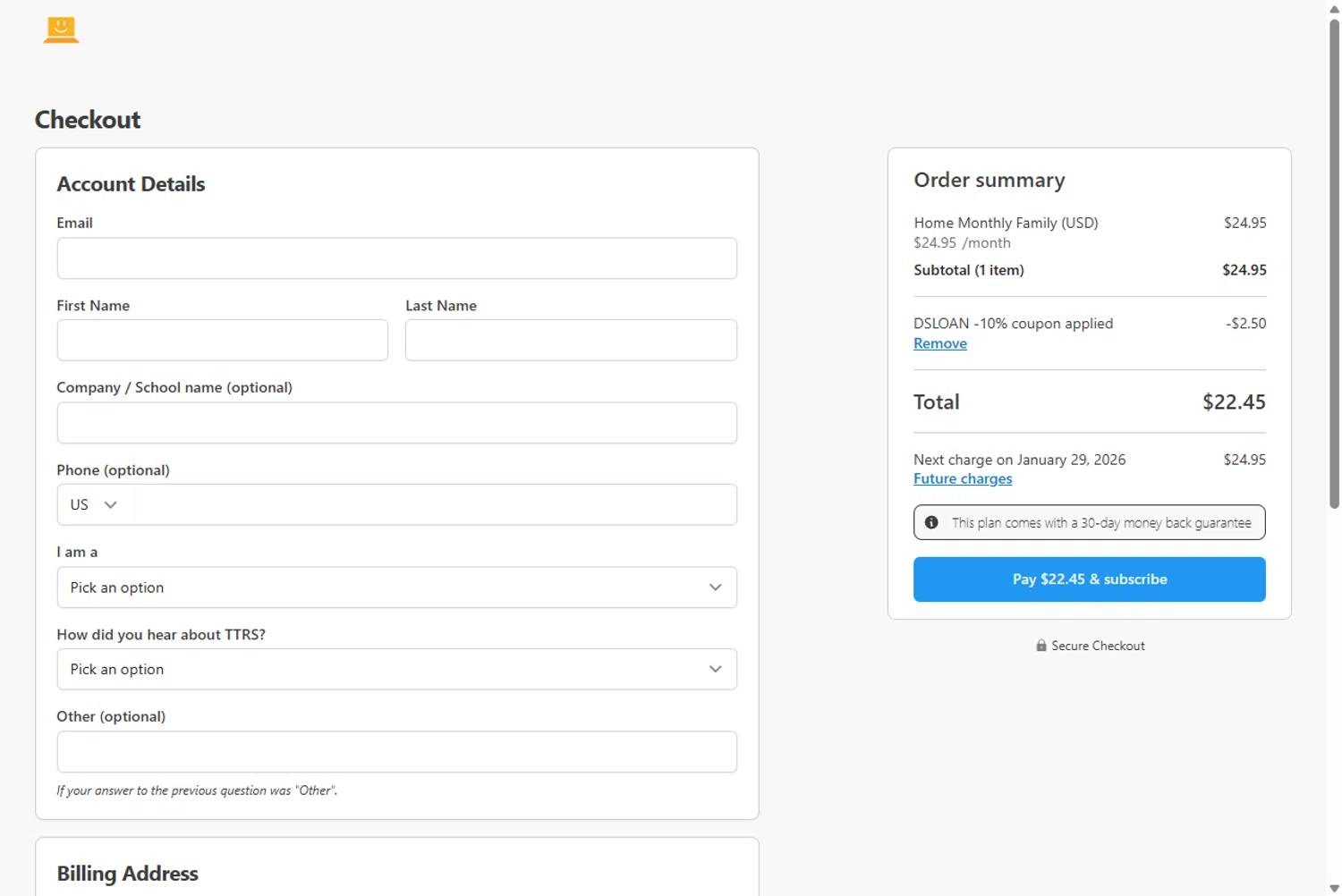Click the info icon beside money back guarantee

click(931, 522)
